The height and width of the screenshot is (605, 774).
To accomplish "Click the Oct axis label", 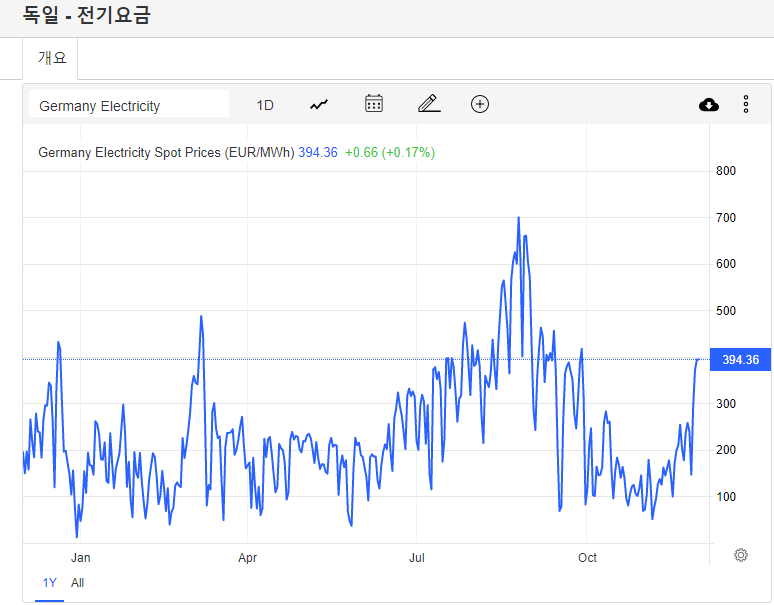I will (x=587, y=558).
